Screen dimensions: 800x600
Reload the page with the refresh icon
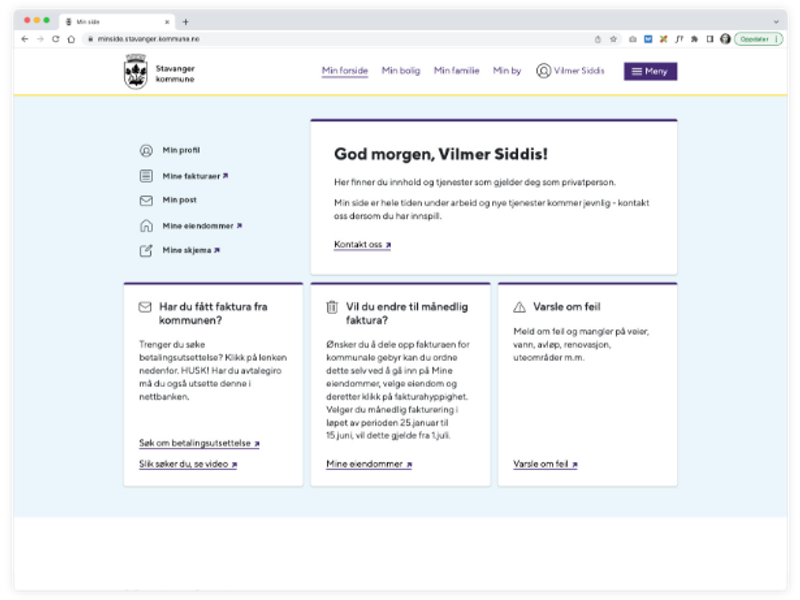click(56, 39)
